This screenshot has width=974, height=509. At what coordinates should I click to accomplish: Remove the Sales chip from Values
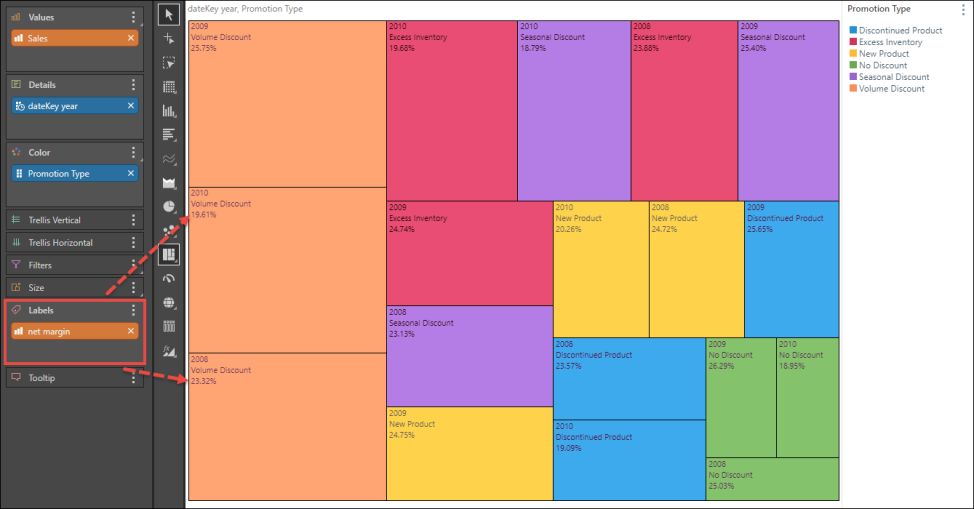click(131, 38)
